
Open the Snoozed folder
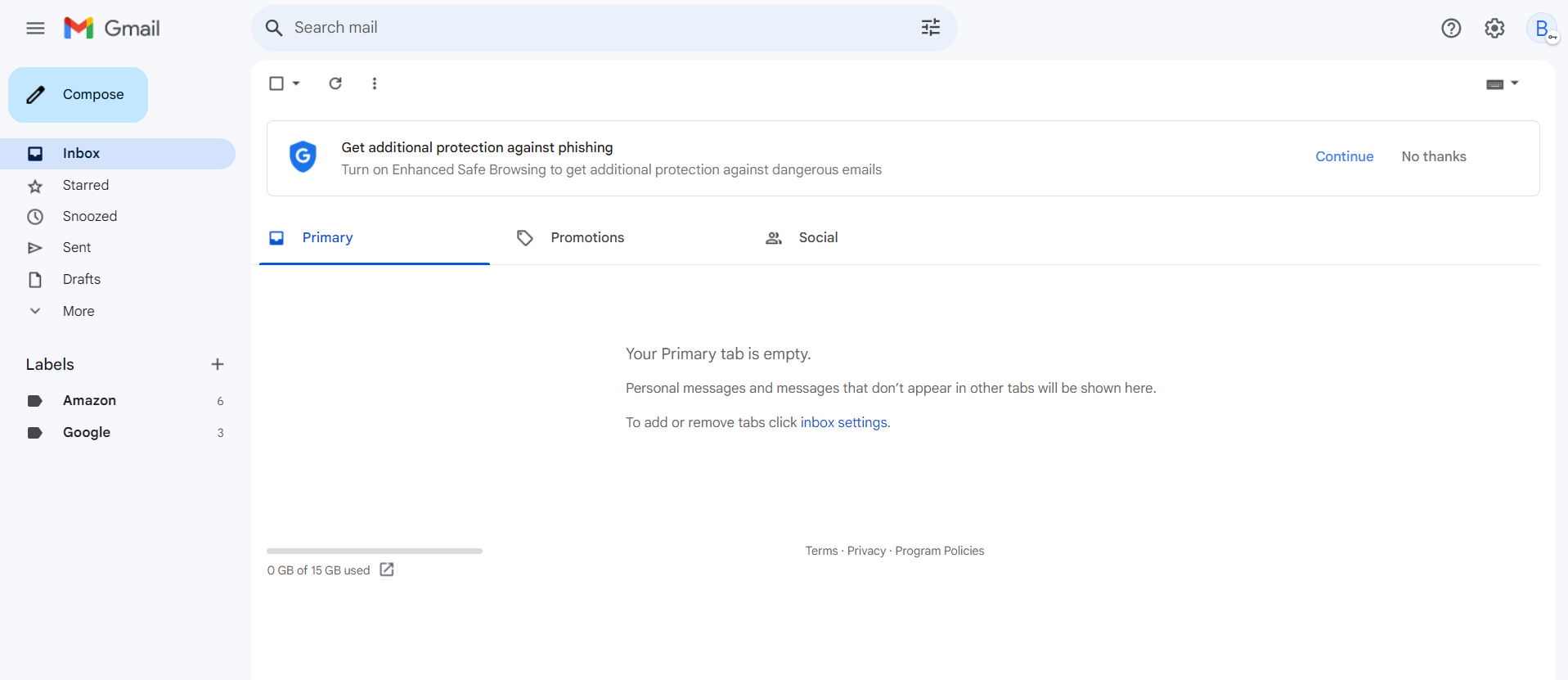[118, 217]
